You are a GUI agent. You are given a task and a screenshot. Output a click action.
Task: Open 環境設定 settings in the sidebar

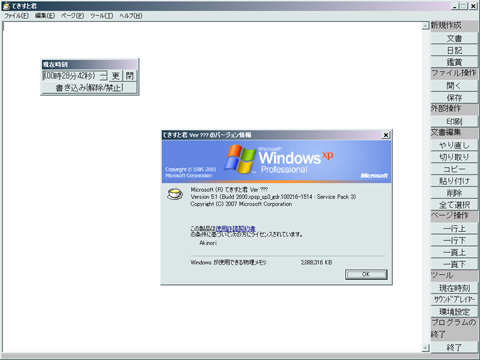click(x=454, y=312)
